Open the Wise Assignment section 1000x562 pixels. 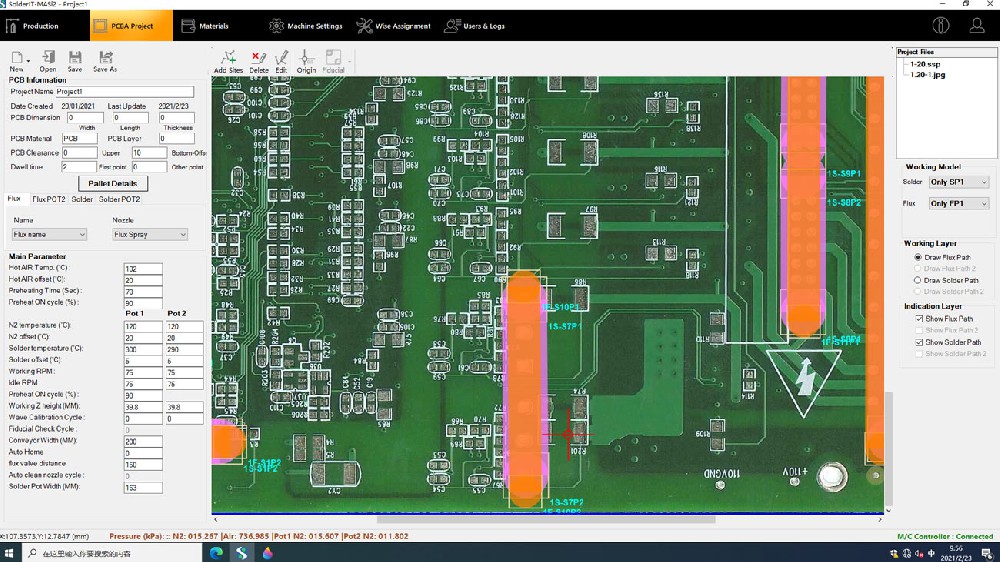[x=393, y=26]
